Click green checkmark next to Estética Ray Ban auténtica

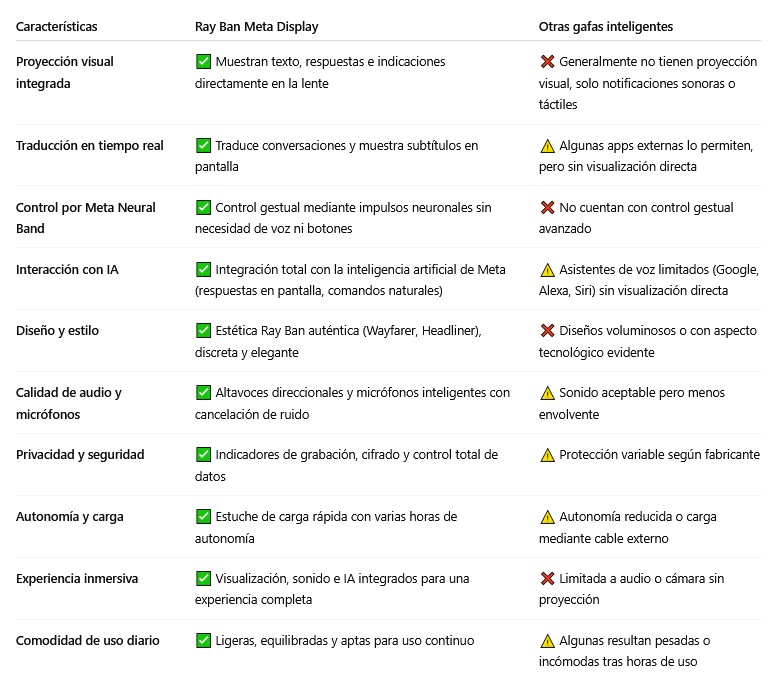[203, 330]
